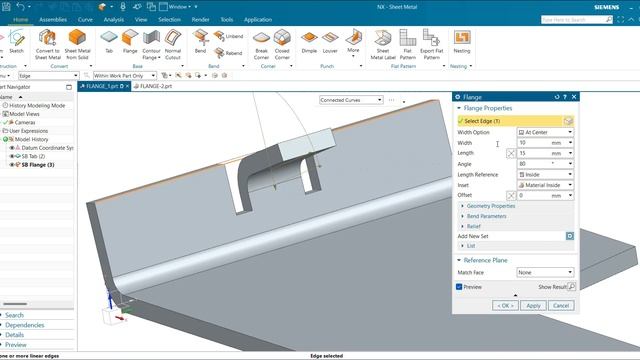
Task: Open the Sketch tool
Action: (16, 41)
